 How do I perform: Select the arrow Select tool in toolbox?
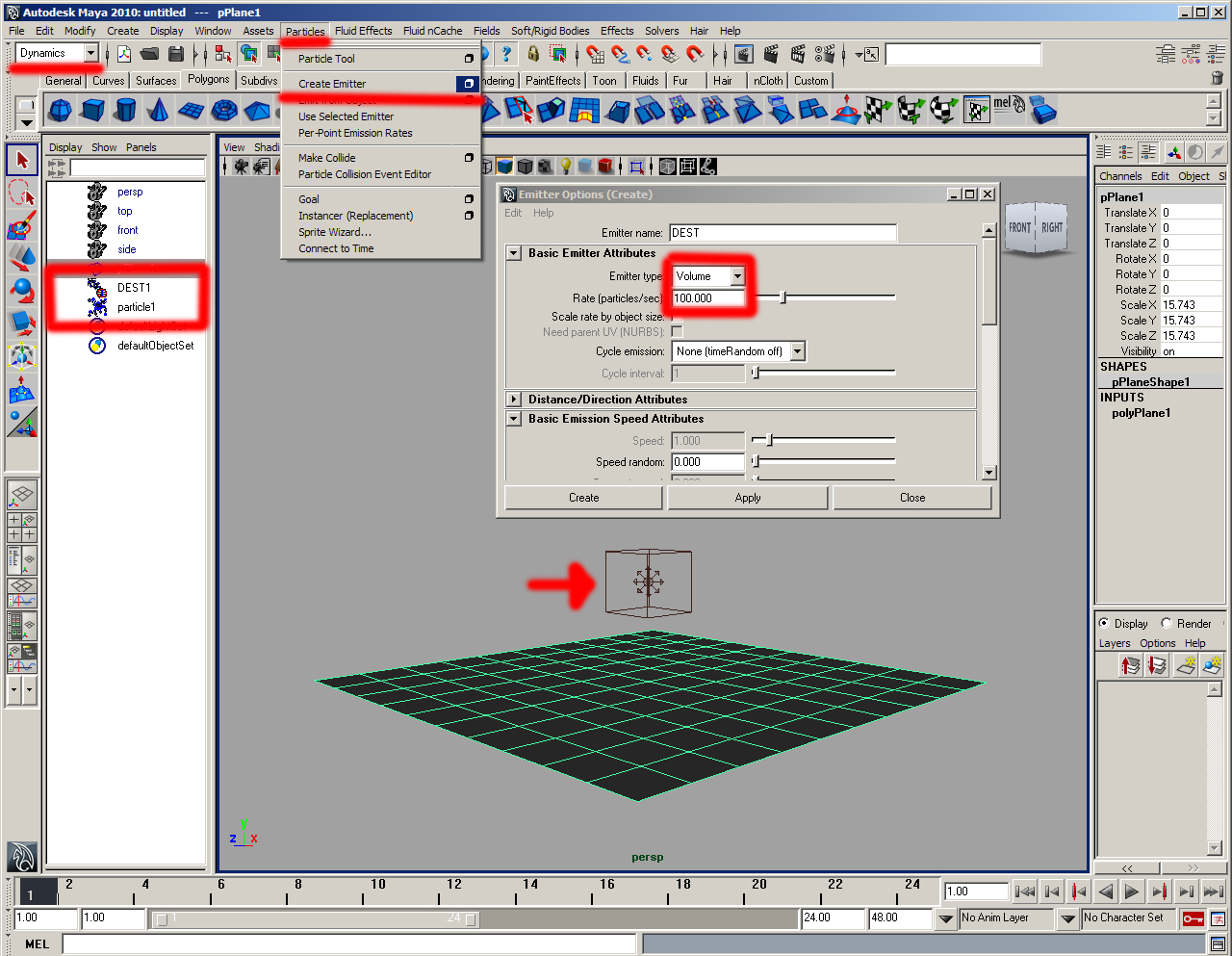[x=22, y=160]
